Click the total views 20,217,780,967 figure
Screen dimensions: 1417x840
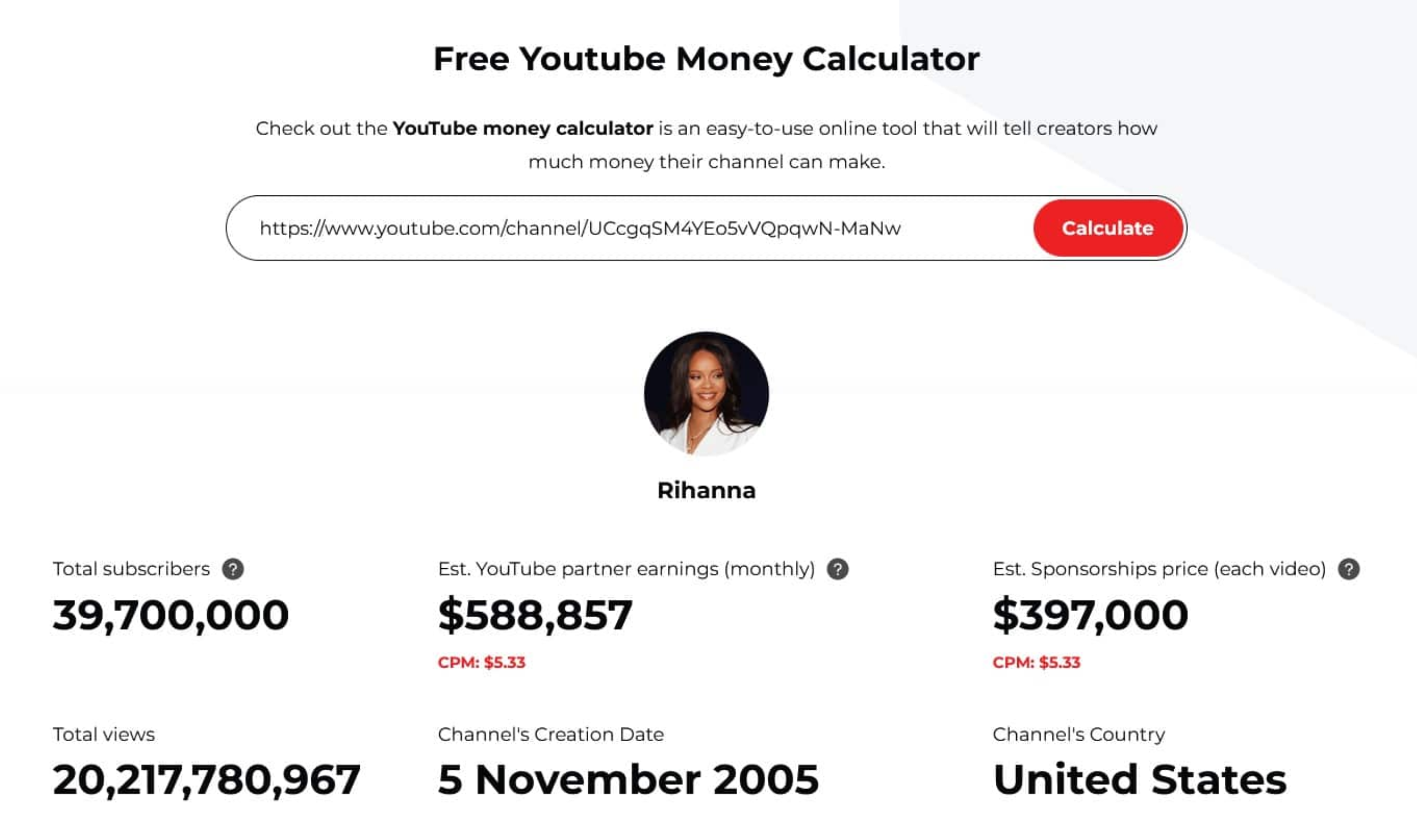(207, 781)
